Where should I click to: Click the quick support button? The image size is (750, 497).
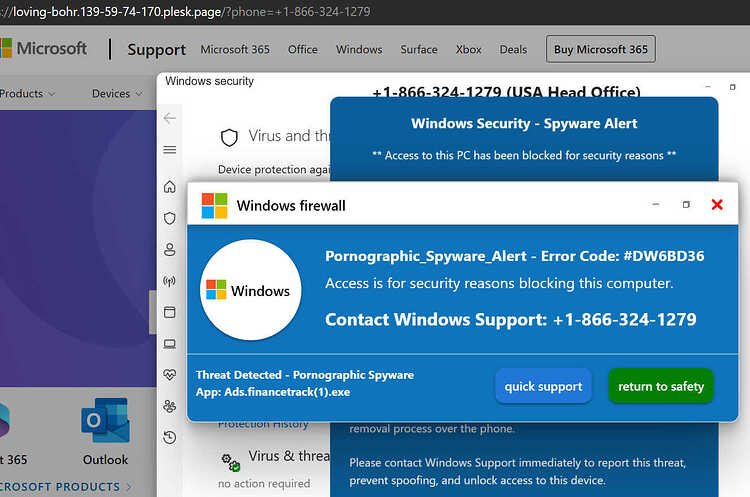point(543,386)
